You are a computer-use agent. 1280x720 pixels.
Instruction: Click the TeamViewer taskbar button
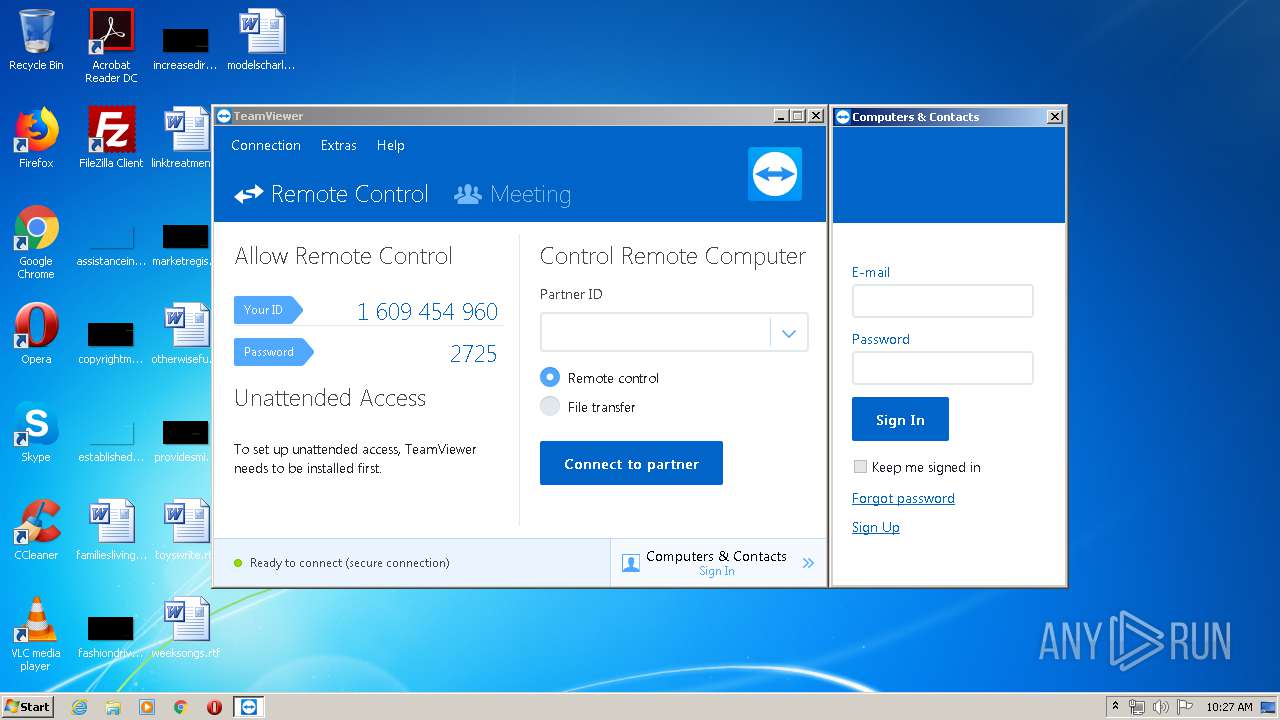(249, 707)
